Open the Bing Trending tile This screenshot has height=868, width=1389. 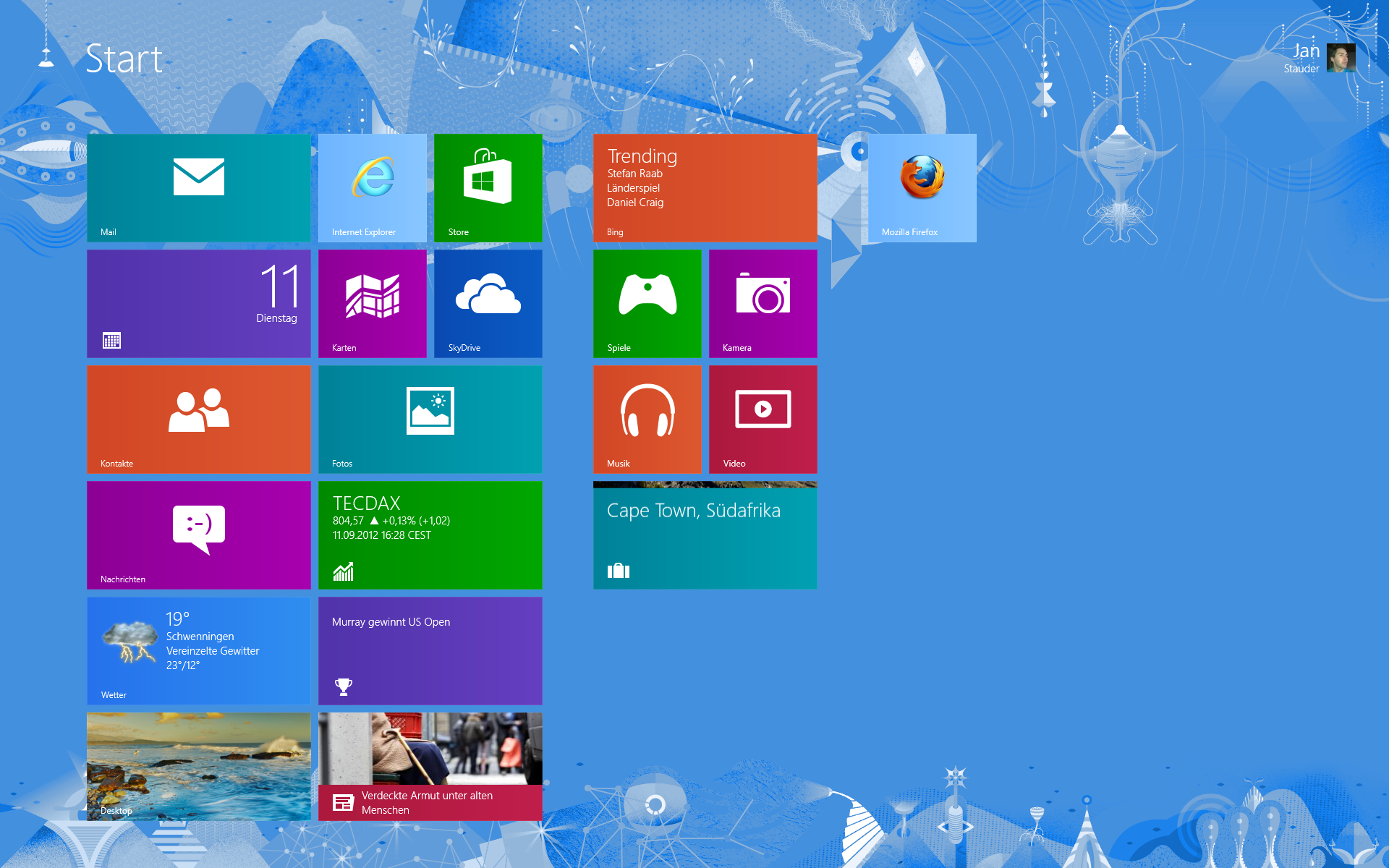click(x=705, y=187)
